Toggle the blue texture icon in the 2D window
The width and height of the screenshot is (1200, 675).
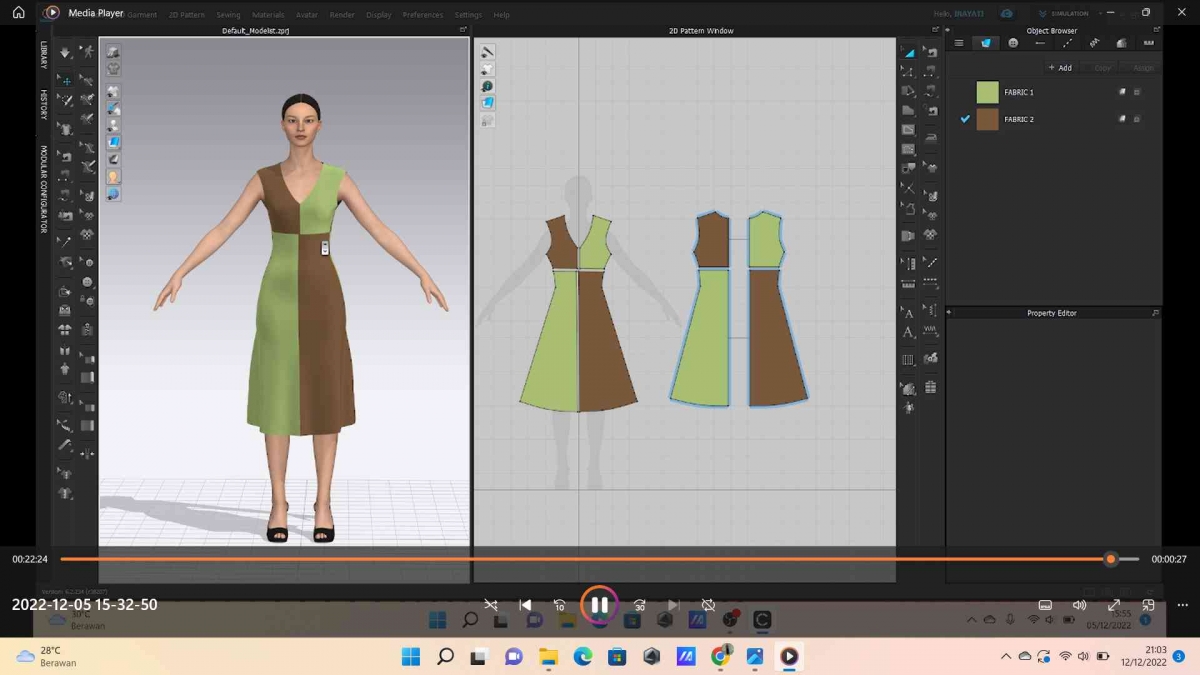[x=488, y=103]
